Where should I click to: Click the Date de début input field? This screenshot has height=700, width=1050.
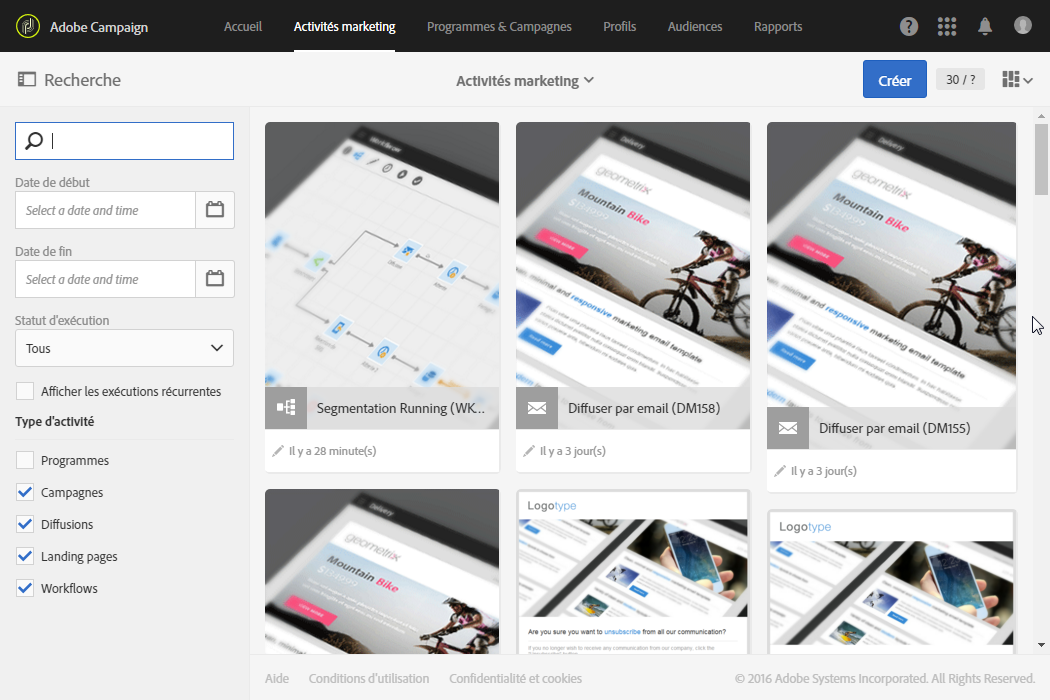click(105, 210)
